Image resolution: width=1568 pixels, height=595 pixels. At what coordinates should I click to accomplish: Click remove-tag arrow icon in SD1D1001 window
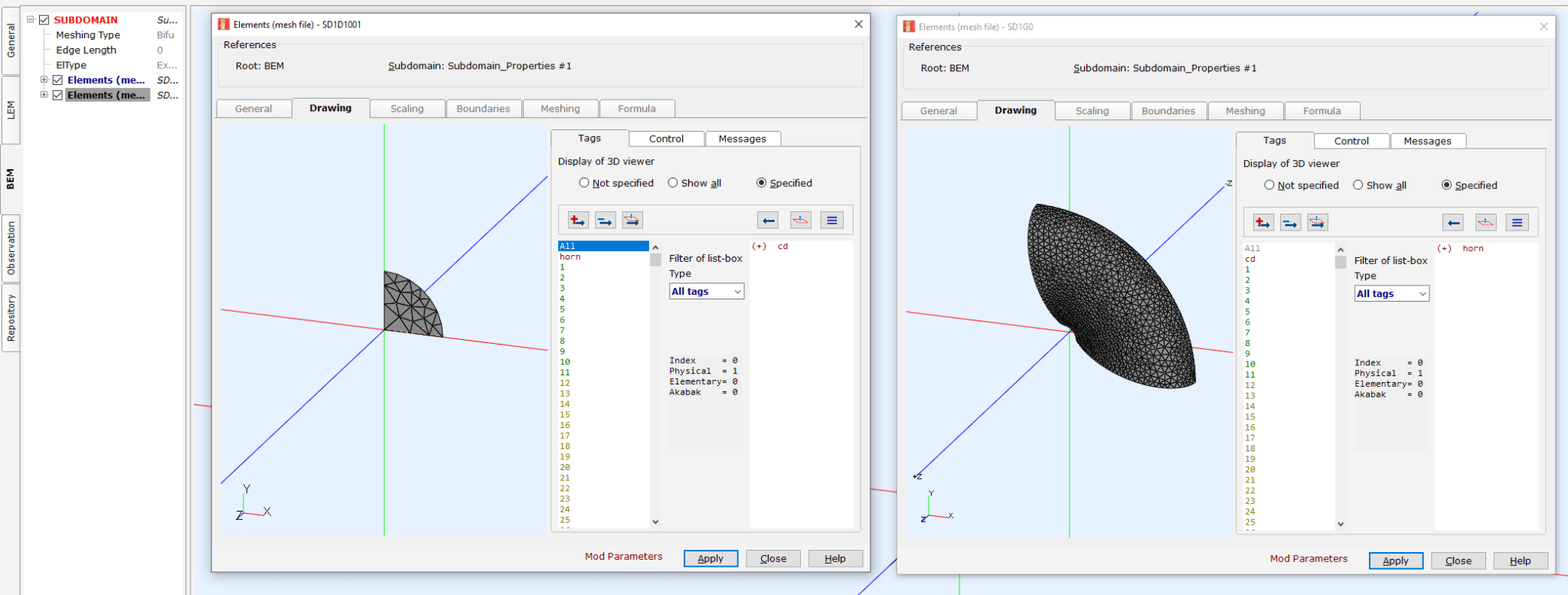tap(605, 221)
